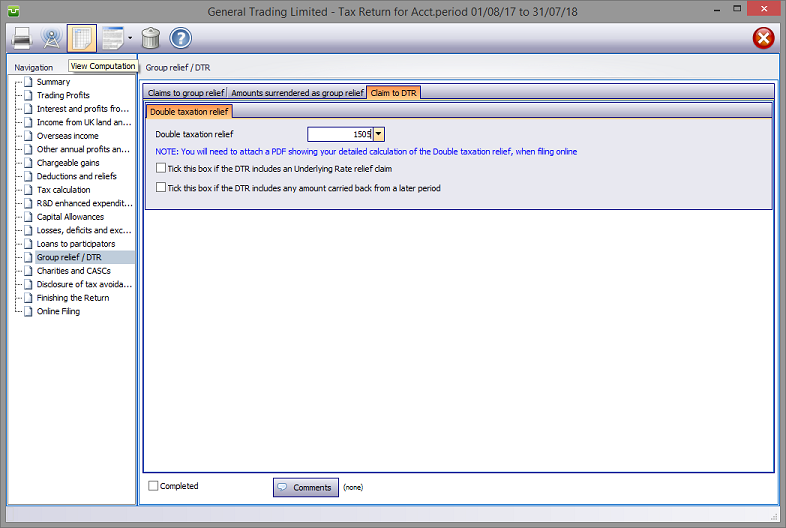Click the Double taxation relief amount field
Screen dimensions: 786x528
coord(340,134)
